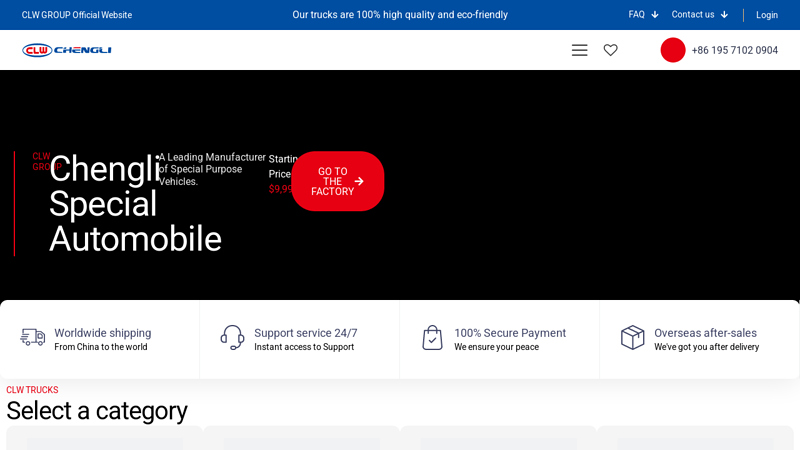The width and height of the screenshot is (800, 450).
Task: Go to the Login link
Action: click(767, 15)
